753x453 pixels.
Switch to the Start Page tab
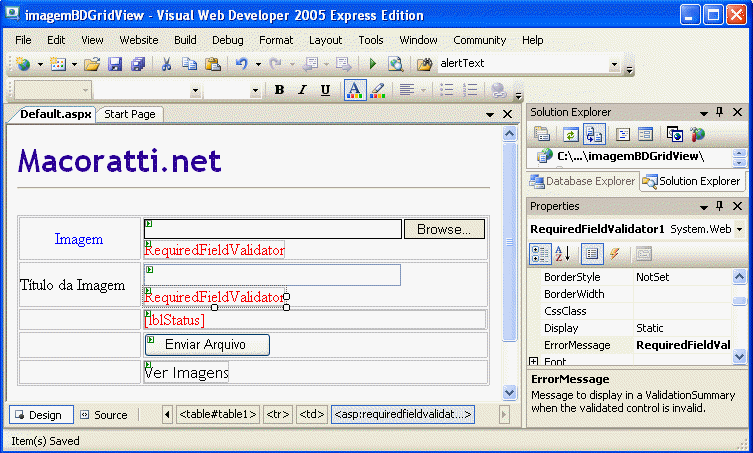130,114
